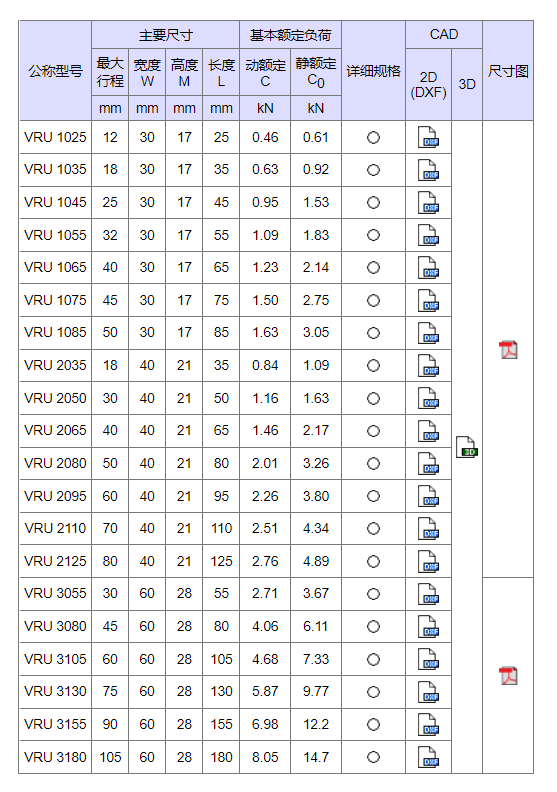Open the green 3D CAD file icon
557x792 pixels.
(467, 448)
